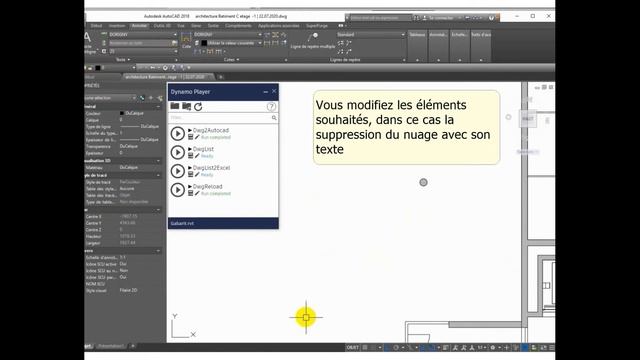Toggle polar tracking in the status bar
Screen dimensions: 640x360
[396, 347]
